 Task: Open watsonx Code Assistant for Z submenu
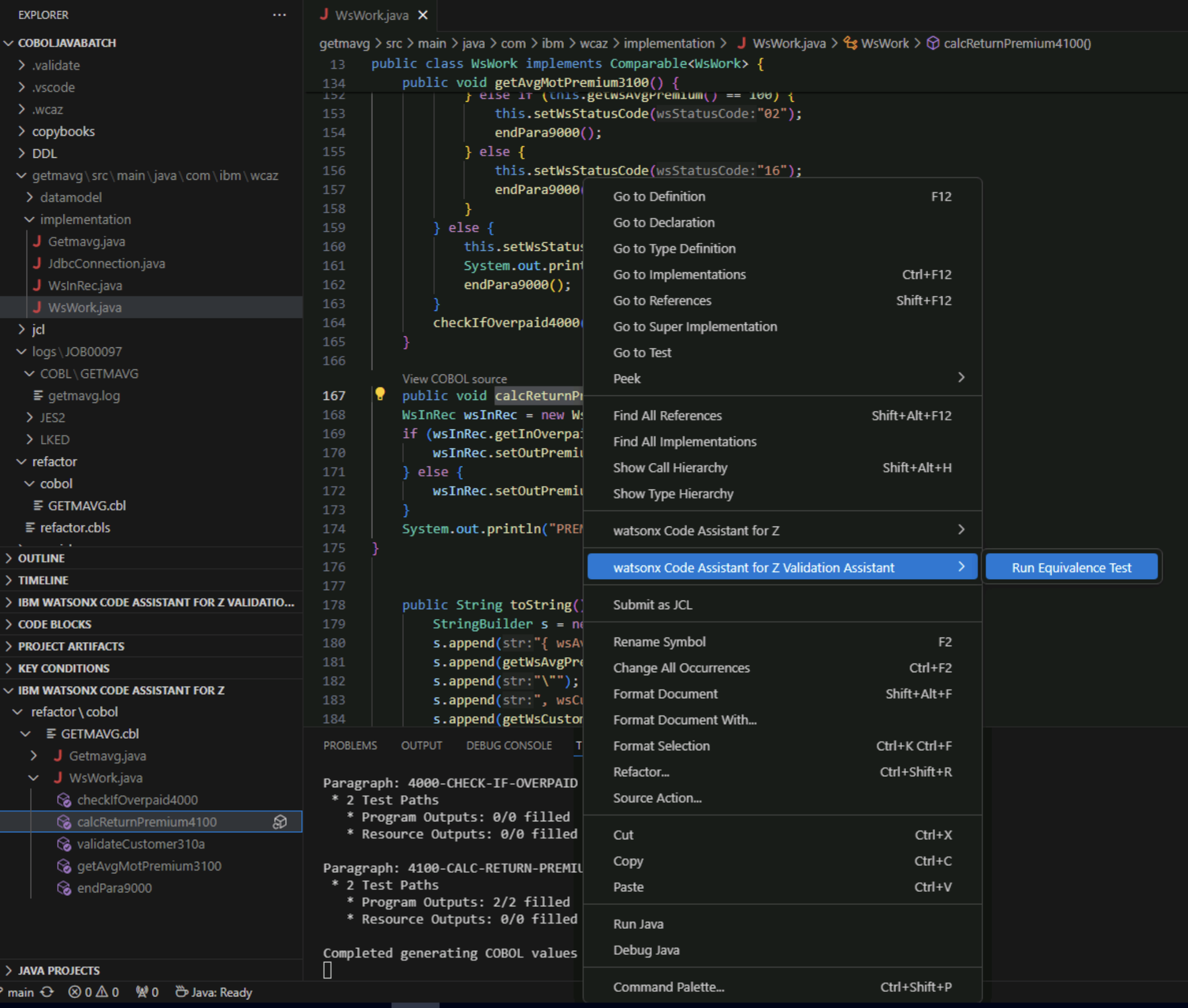[x=782, y=531]
